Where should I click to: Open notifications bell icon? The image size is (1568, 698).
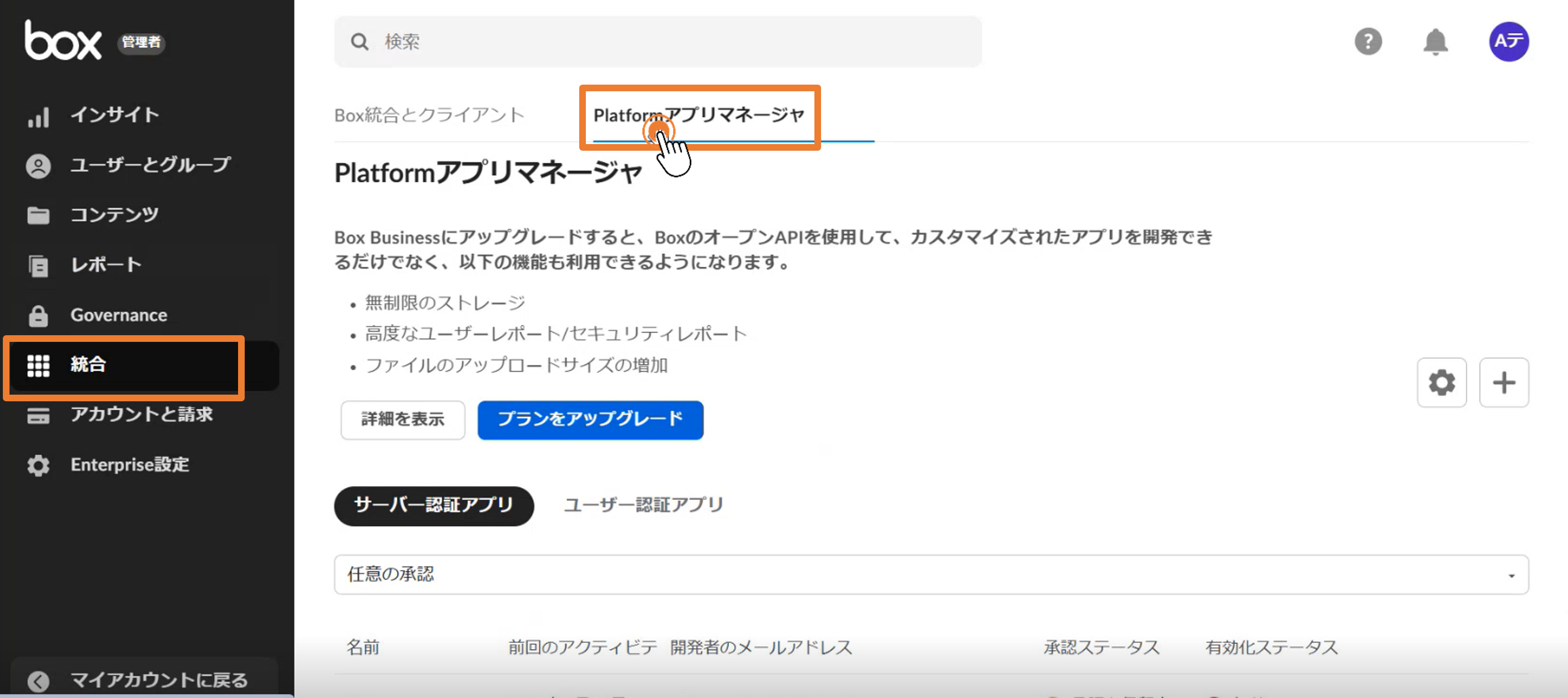(x=1435, y=41)
